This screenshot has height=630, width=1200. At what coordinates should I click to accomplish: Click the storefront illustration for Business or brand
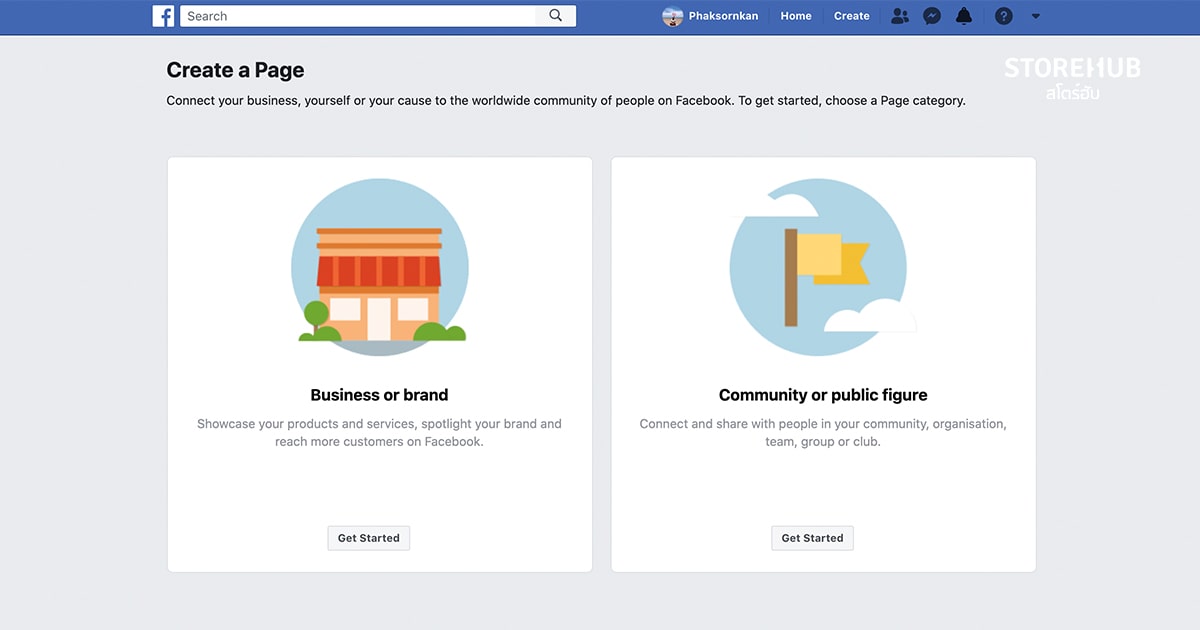(x=380, y=267)
